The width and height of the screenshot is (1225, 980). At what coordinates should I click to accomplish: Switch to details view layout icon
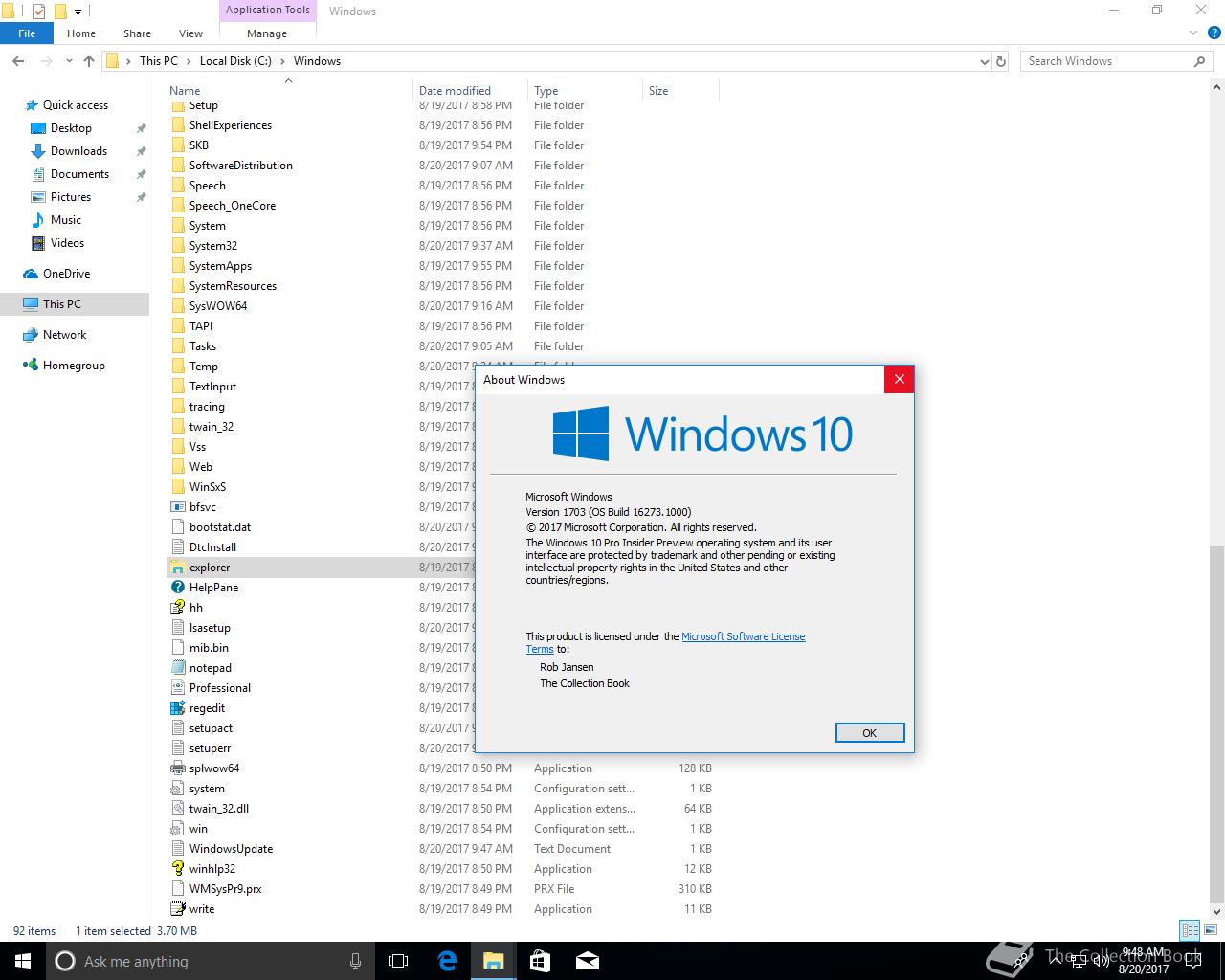[1190, 930]
